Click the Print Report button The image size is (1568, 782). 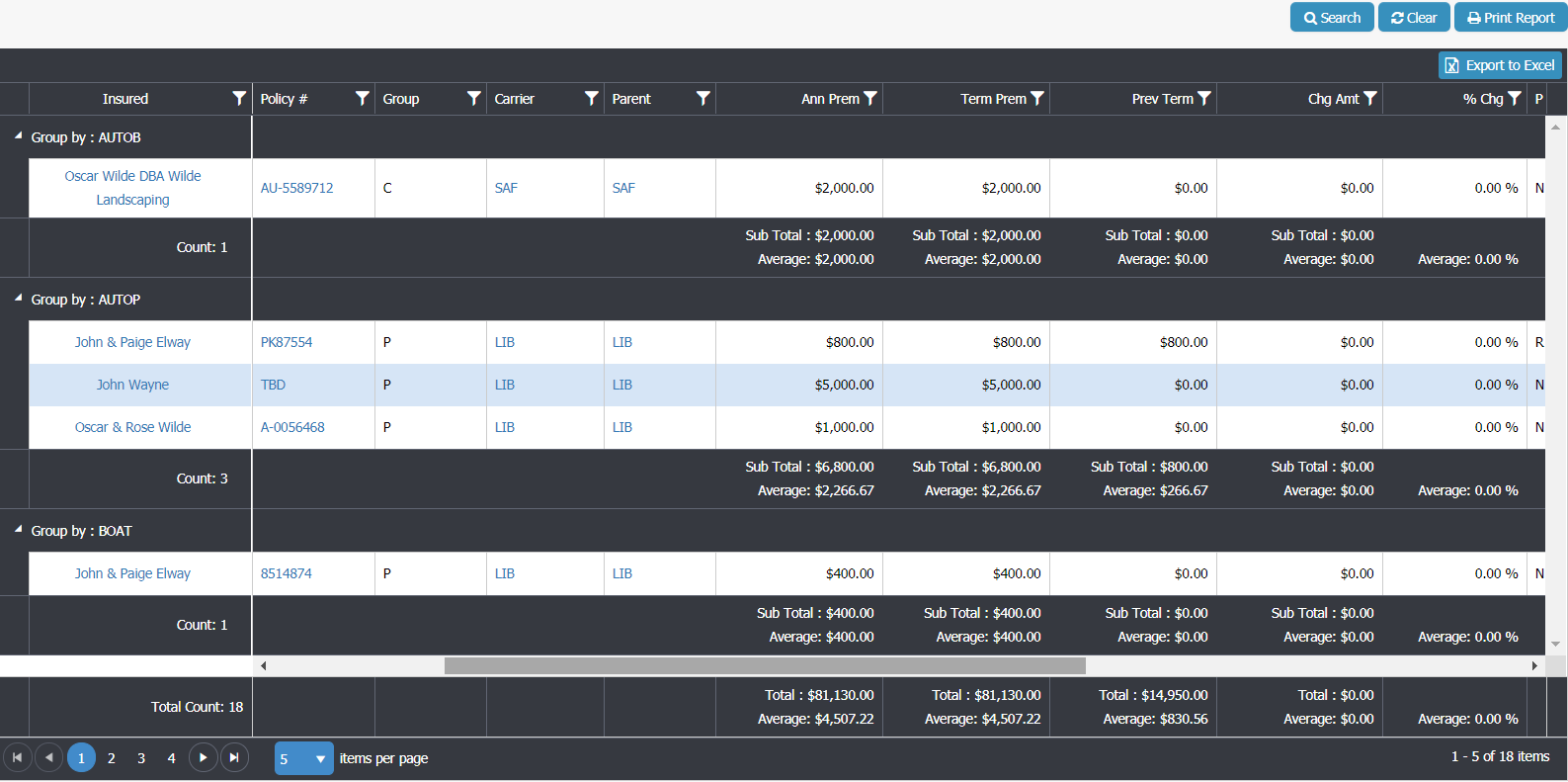[1511, 18]
